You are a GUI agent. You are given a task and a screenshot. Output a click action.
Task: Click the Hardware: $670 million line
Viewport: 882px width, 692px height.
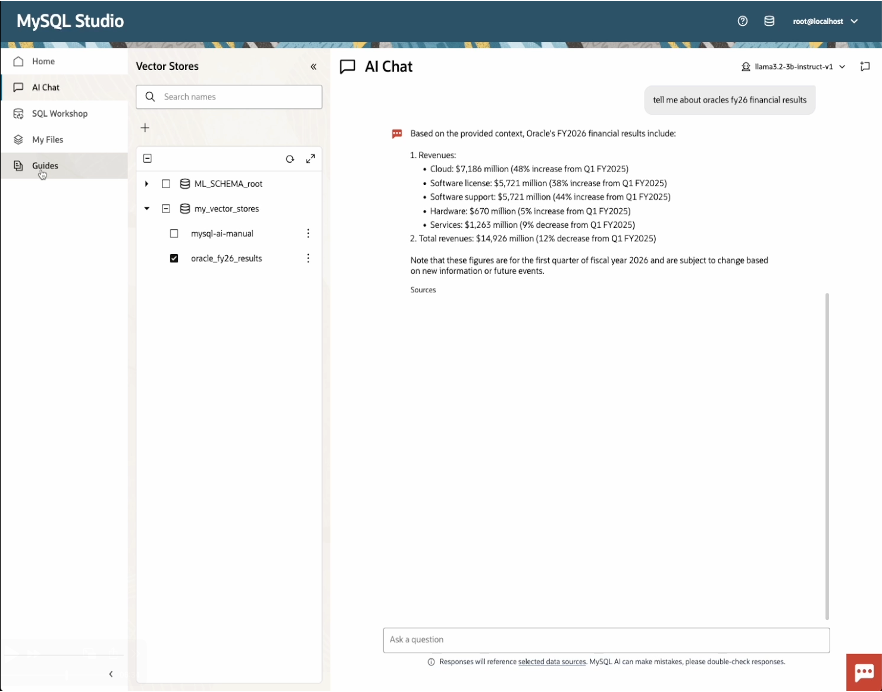[530, 211]
